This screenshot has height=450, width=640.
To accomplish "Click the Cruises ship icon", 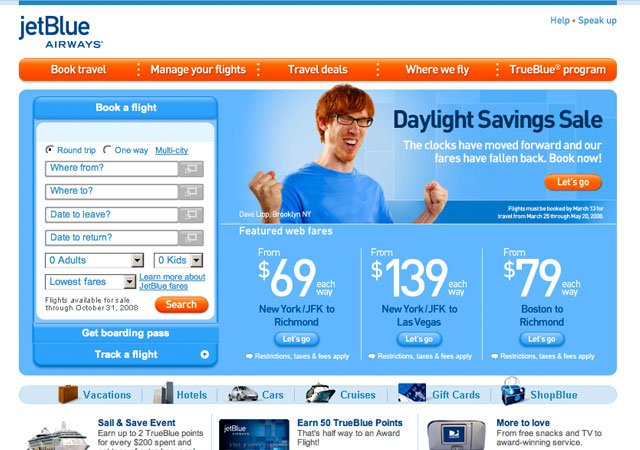I will point(320,393).
